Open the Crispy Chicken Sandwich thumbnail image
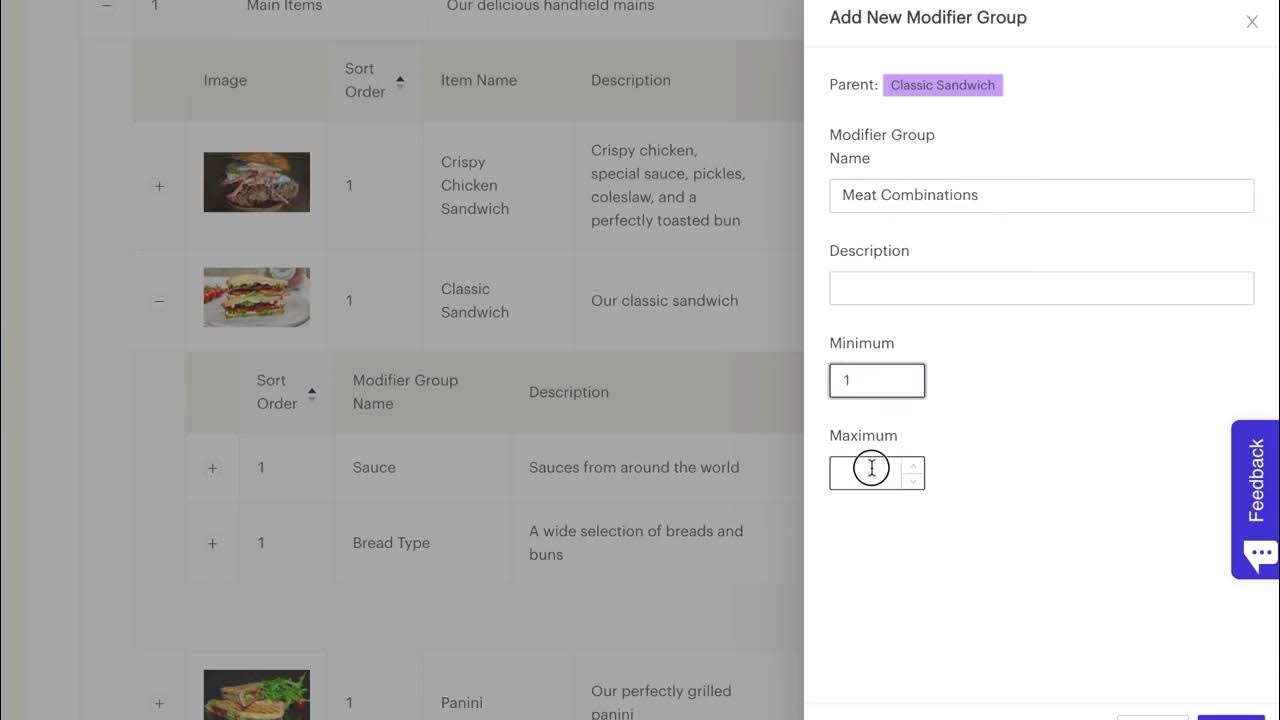Image resolution: width=1280 pixels, height=720 pixels. pos(256,182)
